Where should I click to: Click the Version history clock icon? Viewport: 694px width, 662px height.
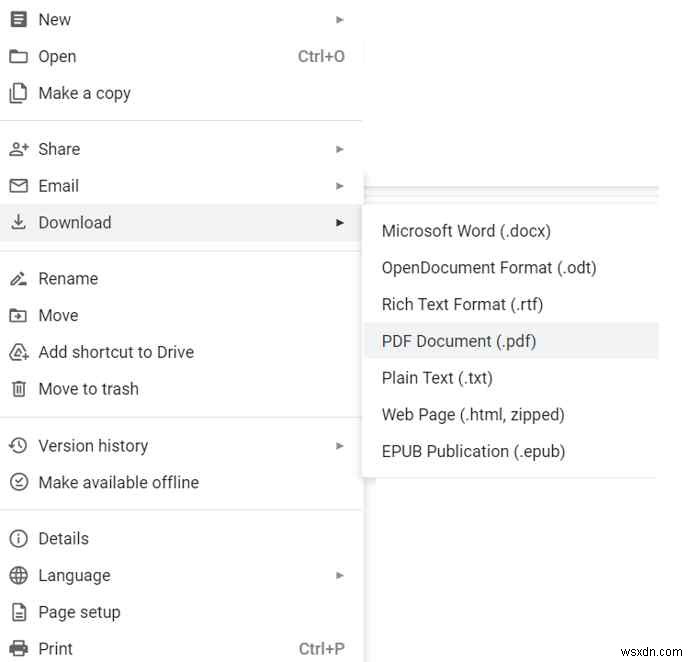[x=18, y=446]
